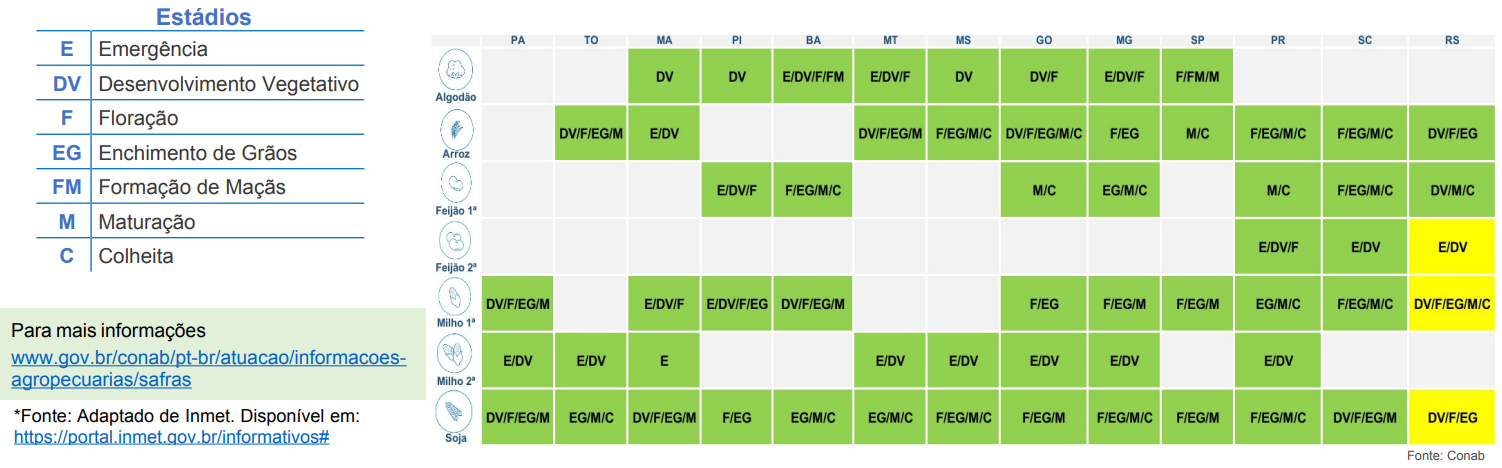This screenshot has height=468, width=1502.
Task: Click the Arroz rice crop icon
Action: (x=456, y=127)
